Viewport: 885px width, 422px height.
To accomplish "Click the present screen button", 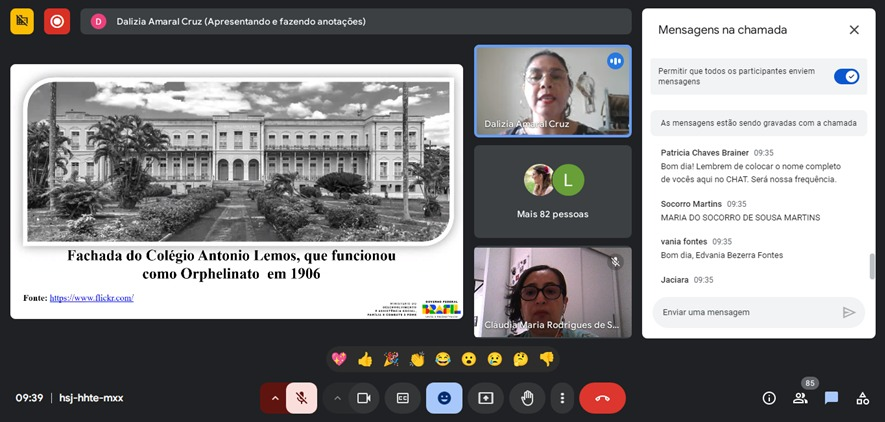I will coord(485,398).
